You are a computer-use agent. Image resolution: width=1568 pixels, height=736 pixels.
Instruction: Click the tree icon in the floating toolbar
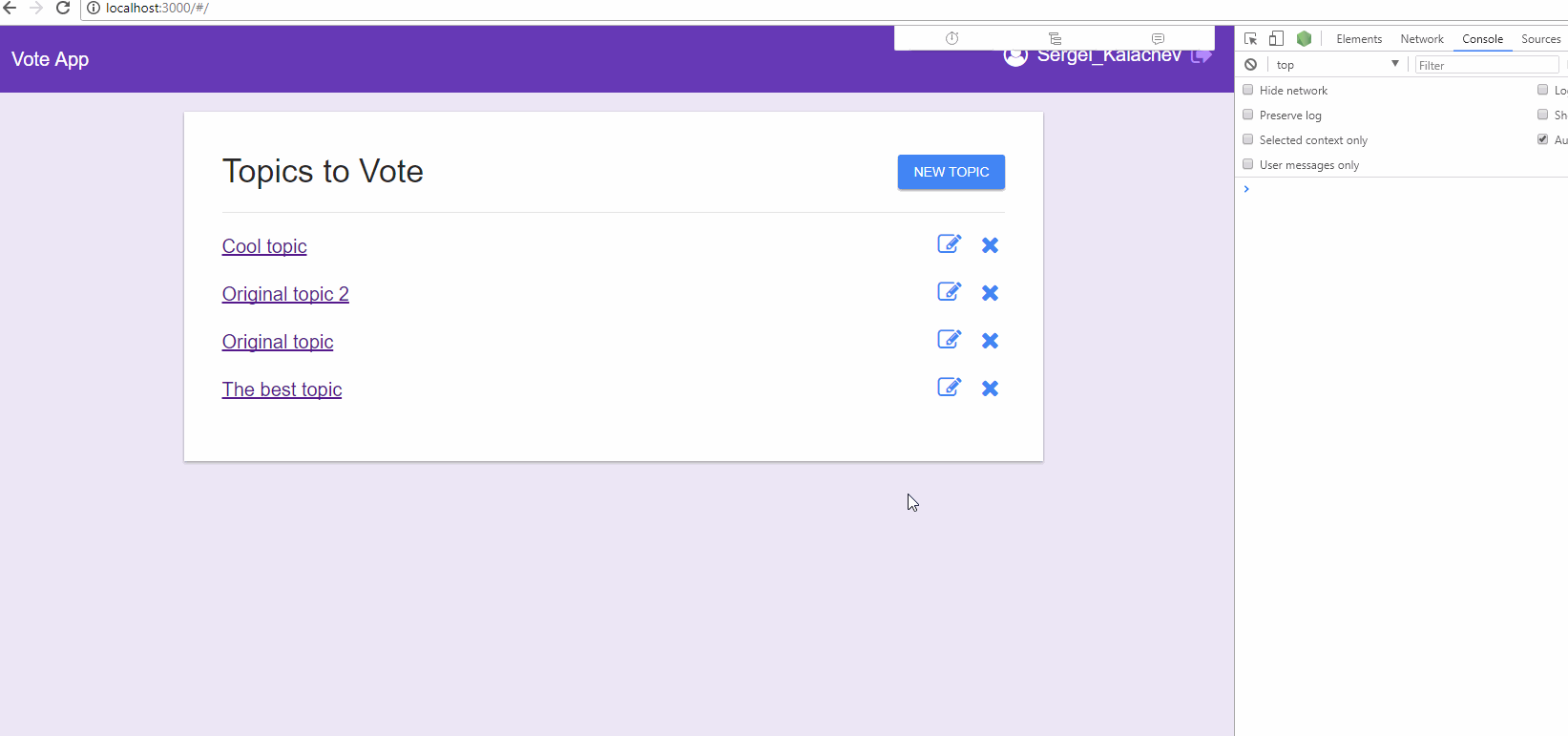[1055, 38]
